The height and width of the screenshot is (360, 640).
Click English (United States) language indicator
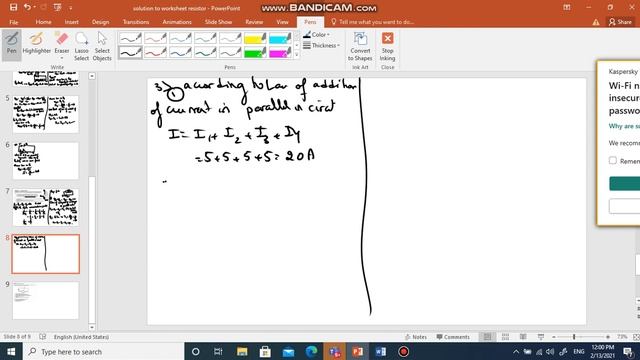(x=81, y=337)
